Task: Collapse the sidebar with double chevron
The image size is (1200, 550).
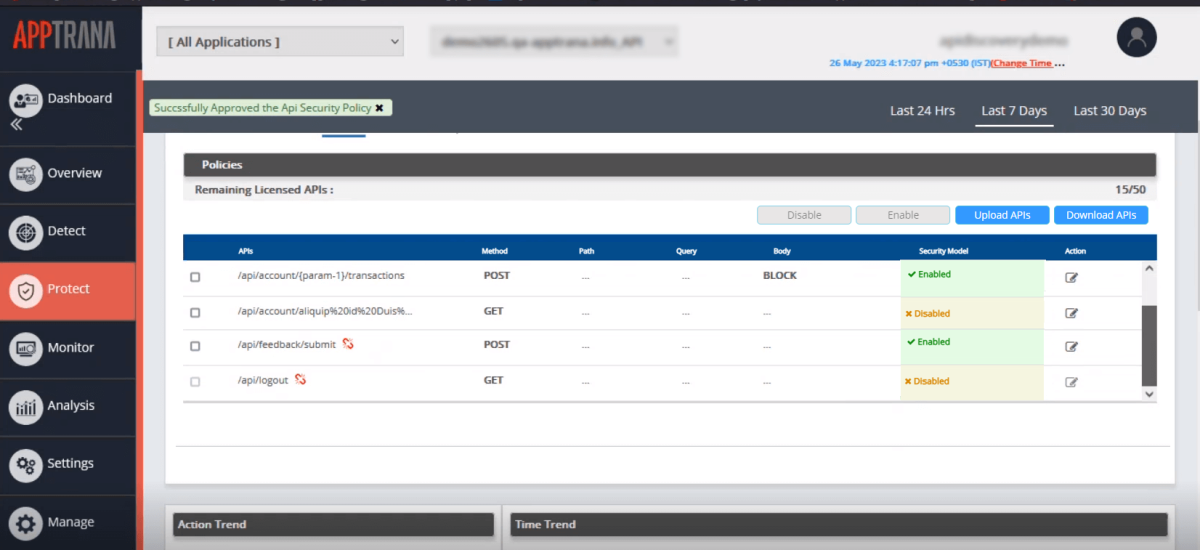Action: point(16,125)
